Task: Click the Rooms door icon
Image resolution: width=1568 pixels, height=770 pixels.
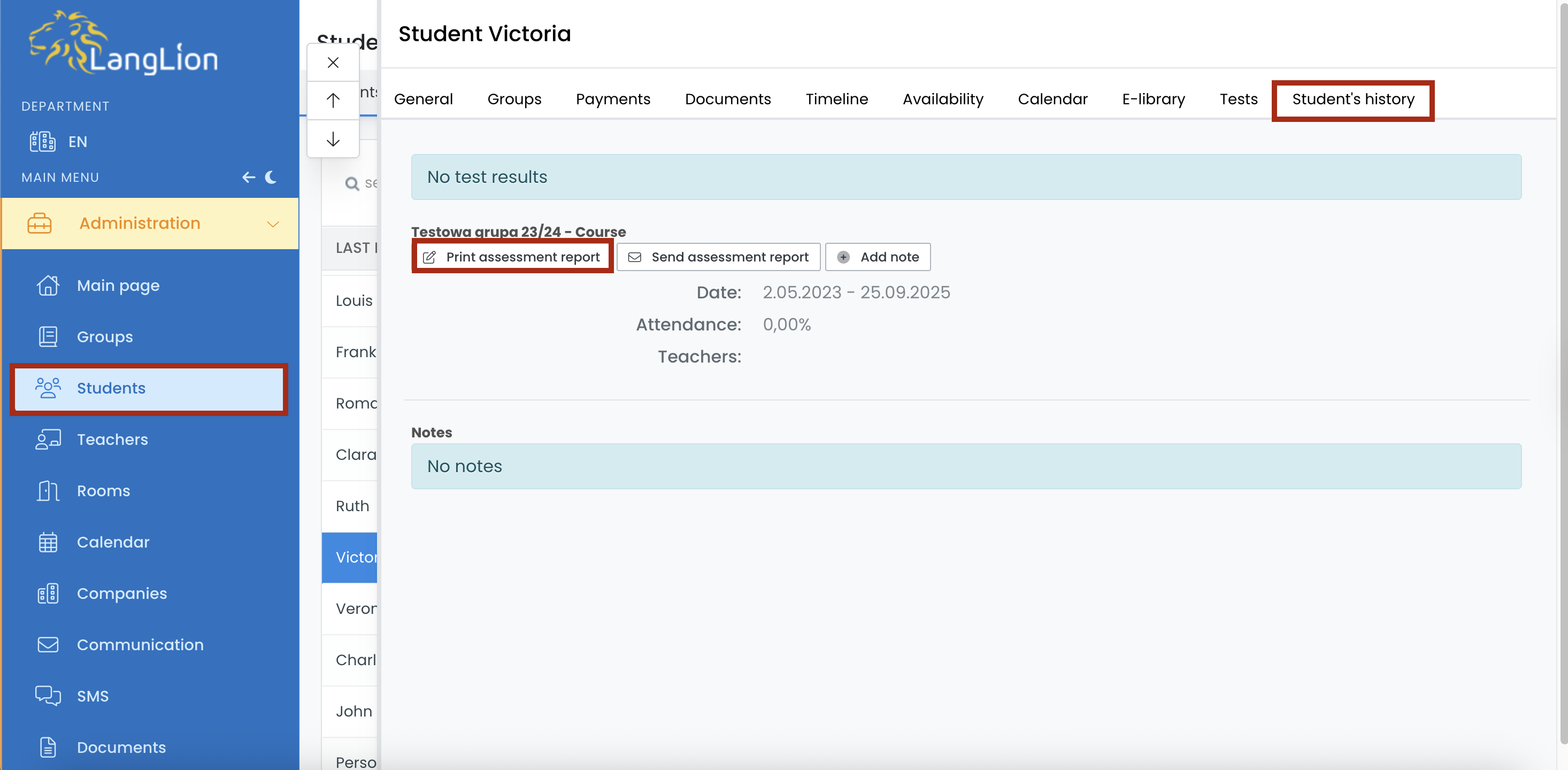Action: tap(48, 491)
